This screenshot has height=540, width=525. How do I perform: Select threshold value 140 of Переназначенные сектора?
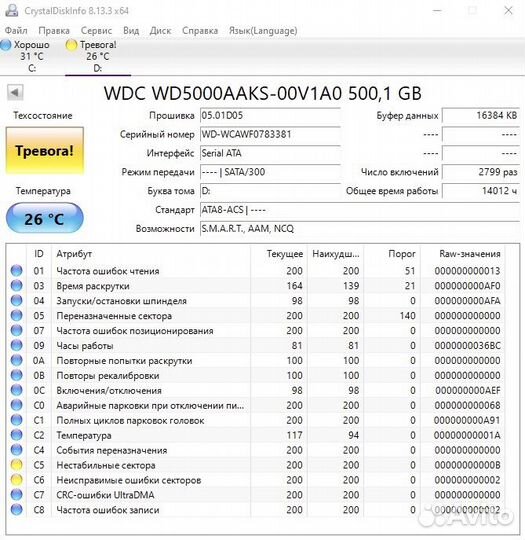click(408, 316)
